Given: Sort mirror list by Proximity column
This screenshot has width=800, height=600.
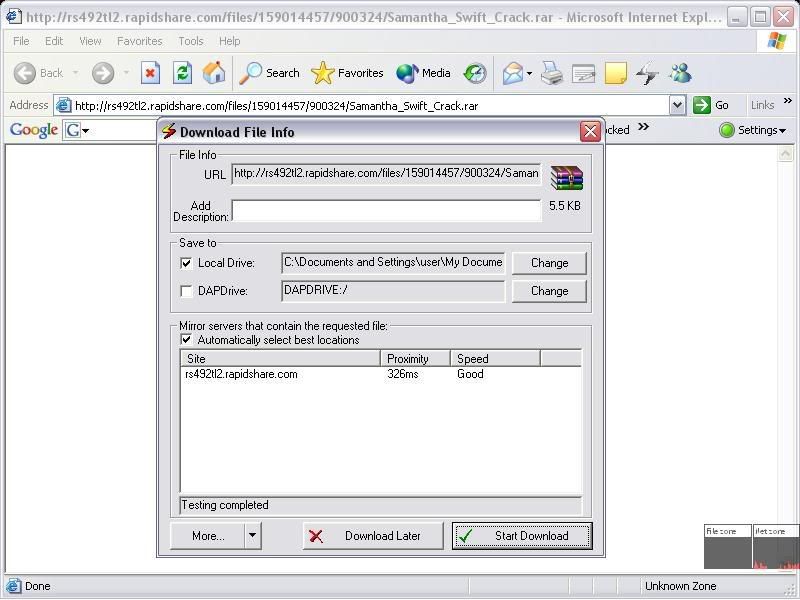Looking at the screenshot, I should pos(415,358).
